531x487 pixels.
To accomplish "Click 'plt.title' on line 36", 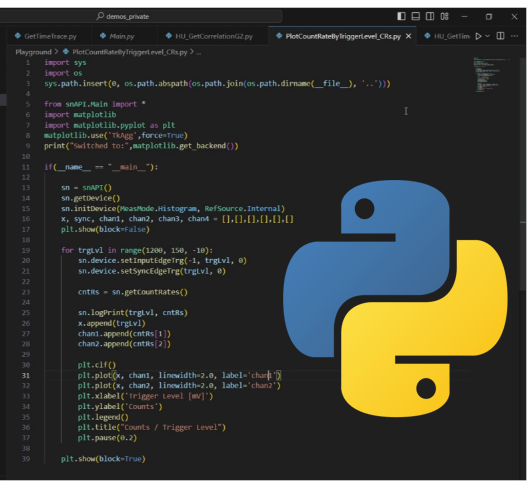I will click(x=152, y=427).
